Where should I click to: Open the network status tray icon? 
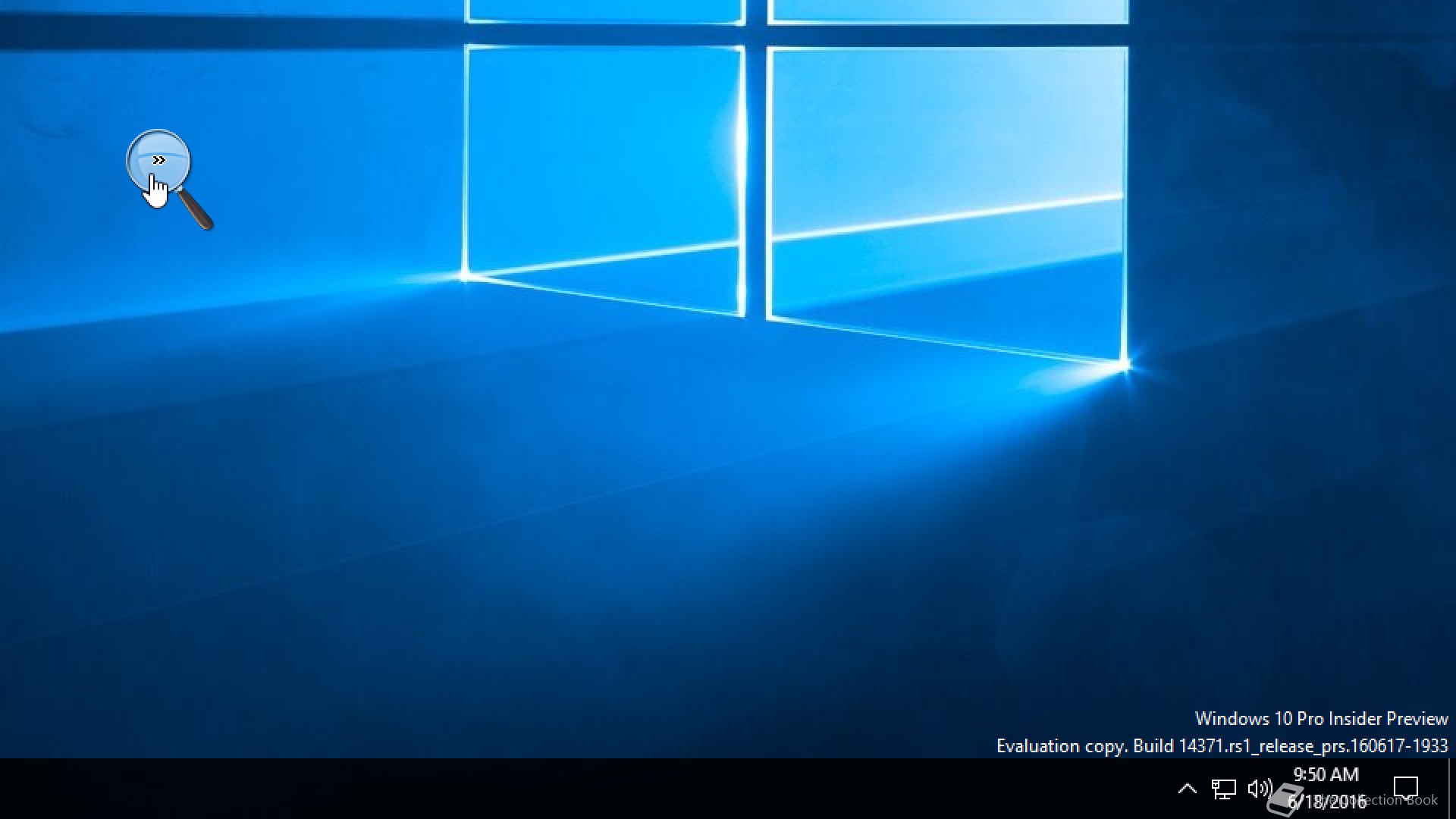1223,789
